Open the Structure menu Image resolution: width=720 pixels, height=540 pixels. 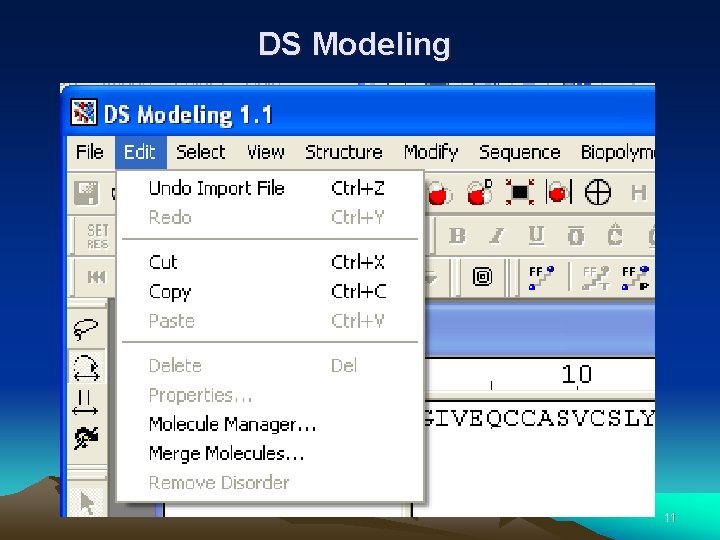(x=344, y=152)
